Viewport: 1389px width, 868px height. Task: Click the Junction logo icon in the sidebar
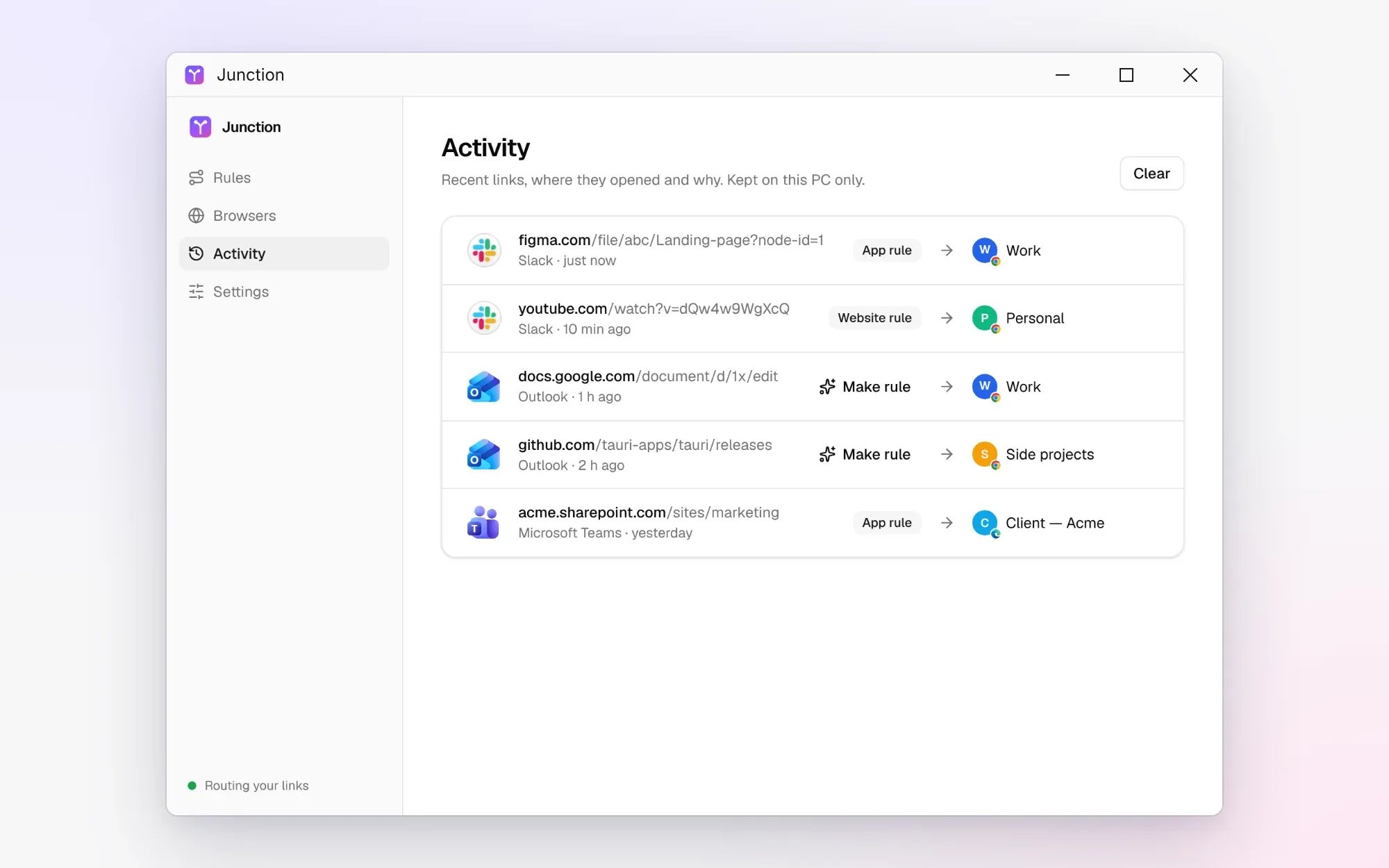200,127
